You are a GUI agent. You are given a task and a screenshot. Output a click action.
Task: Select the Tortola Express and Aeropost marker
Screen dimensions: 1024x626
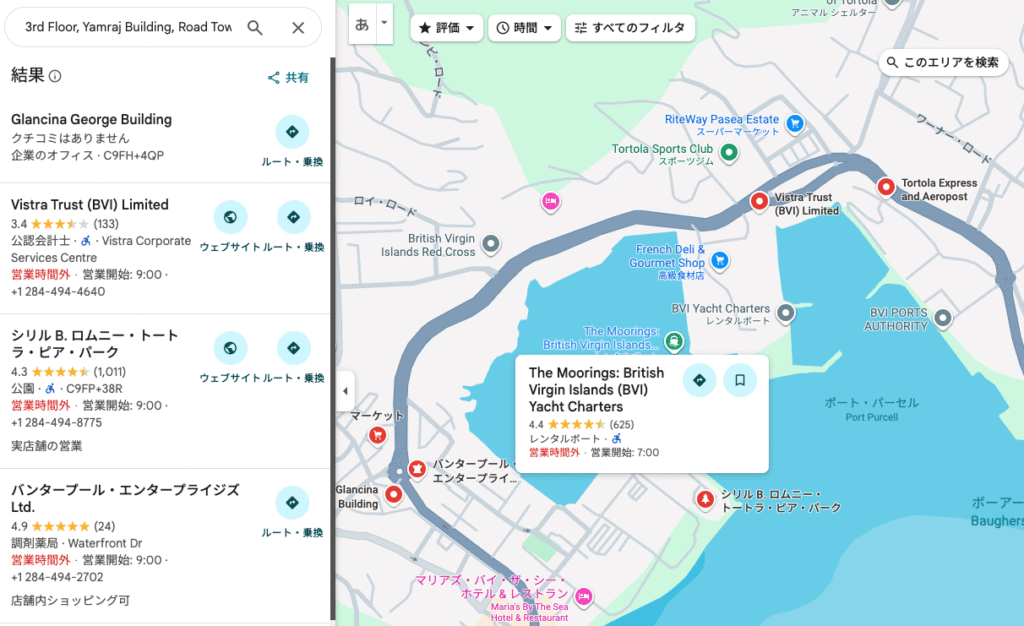pyautogui.click(x=885, y=187)
